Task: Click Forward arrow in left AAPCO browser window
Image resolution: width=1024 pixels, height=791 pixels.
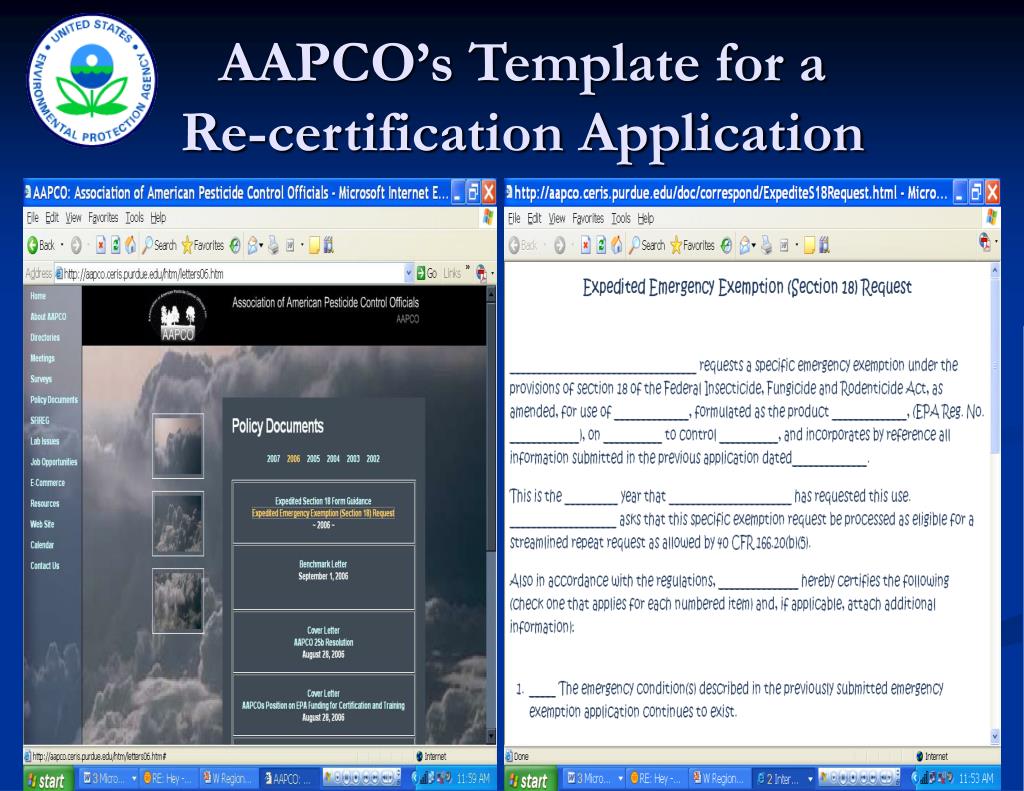Action: (x=76, y=246)
